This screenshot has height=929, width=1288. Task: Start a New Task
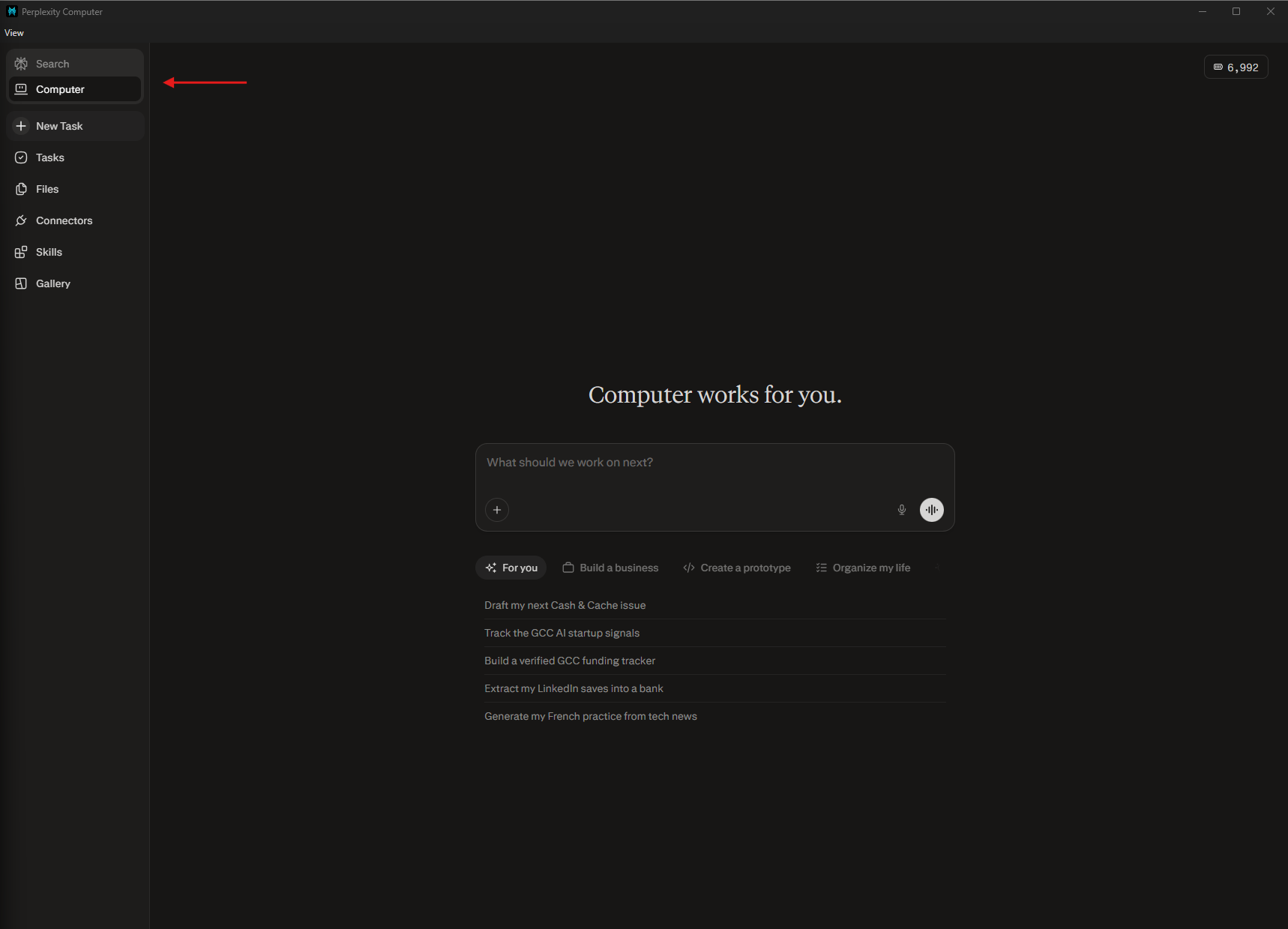coord(75,126)
